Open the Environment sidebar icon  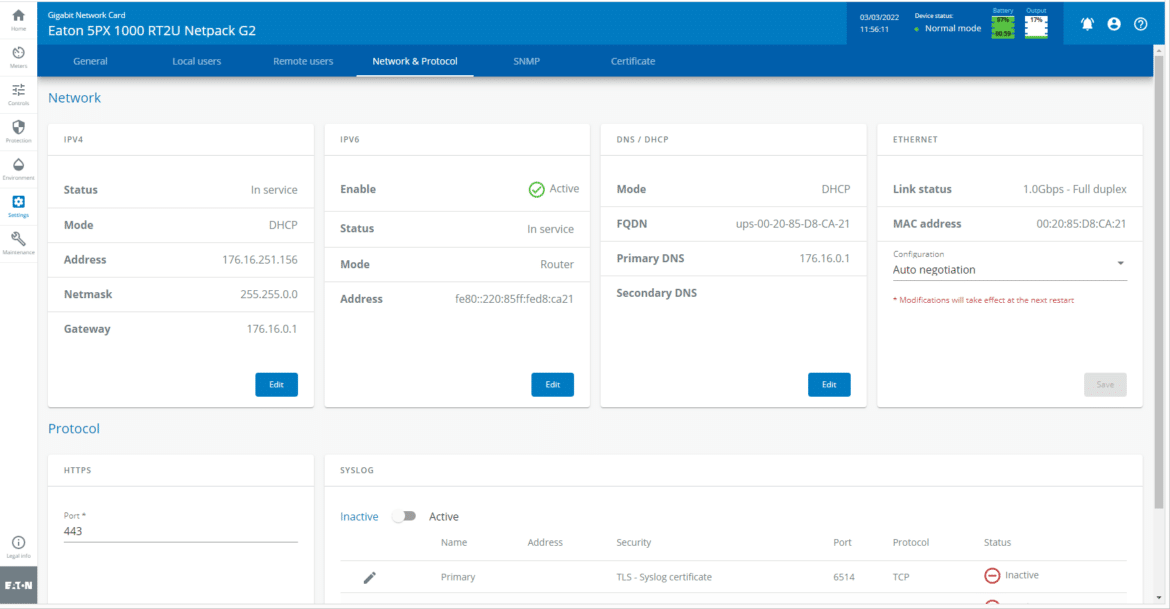click(x=18, y=169)
